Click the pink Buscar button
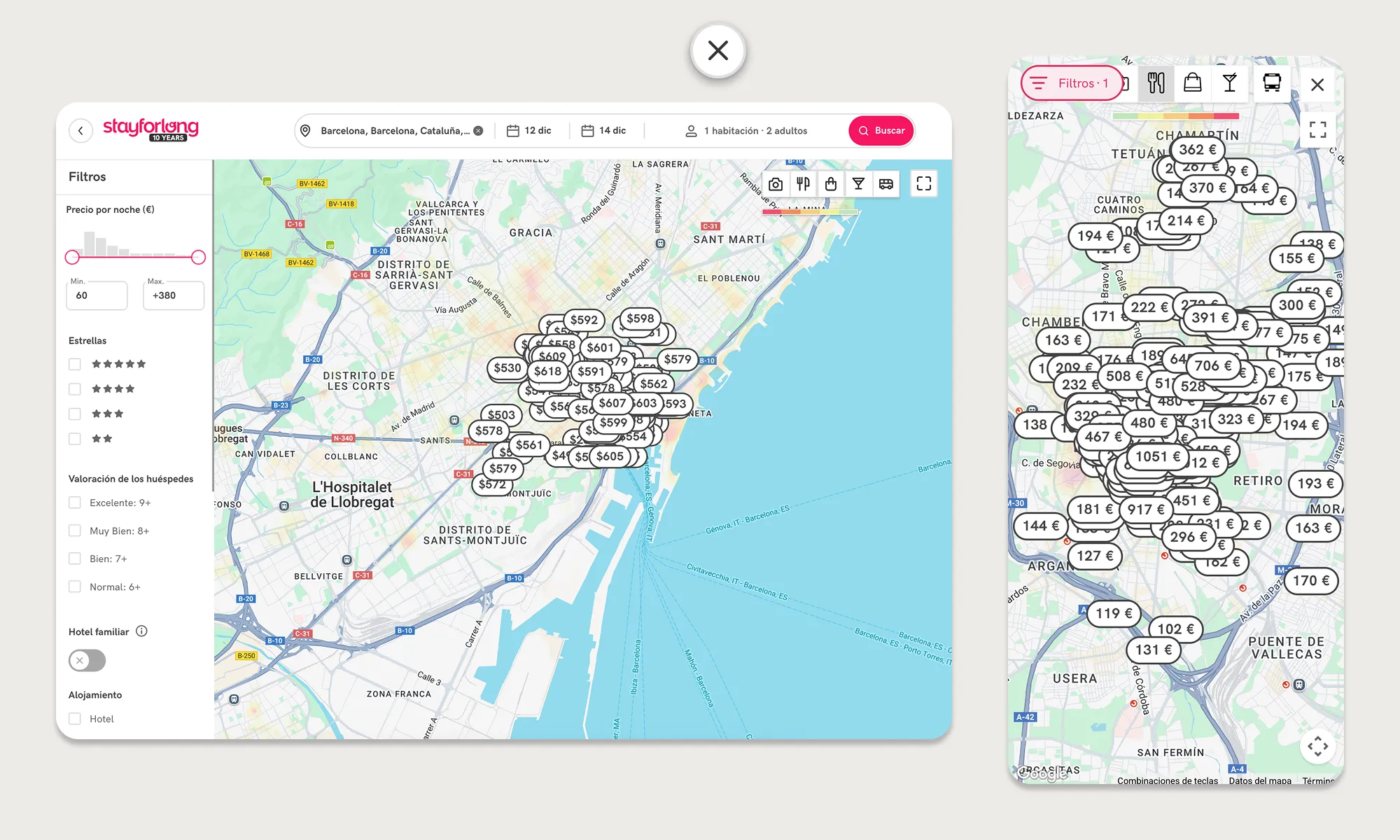Image resolution: width=1400 pixels, height=840 pixels. pyautogui.click(x=881, y=131)
